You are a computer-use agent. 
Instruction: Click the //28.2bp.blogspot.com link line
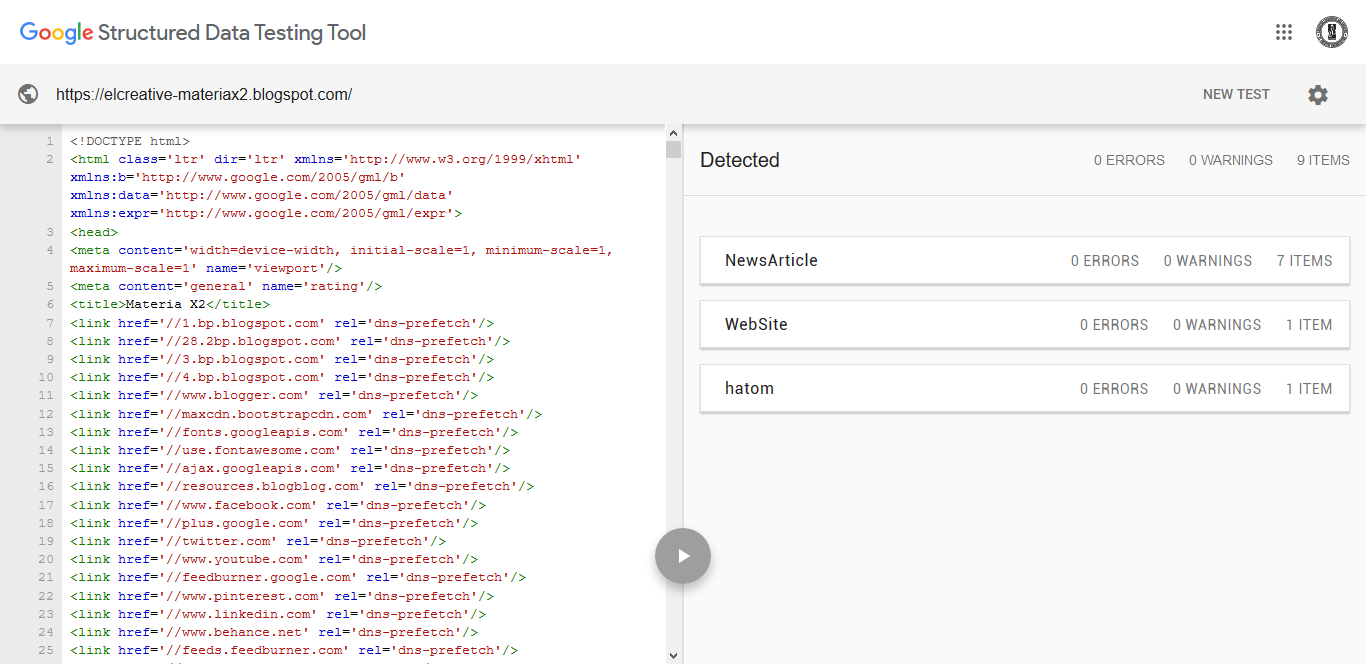pyautogui.click(x=290, y=341)
